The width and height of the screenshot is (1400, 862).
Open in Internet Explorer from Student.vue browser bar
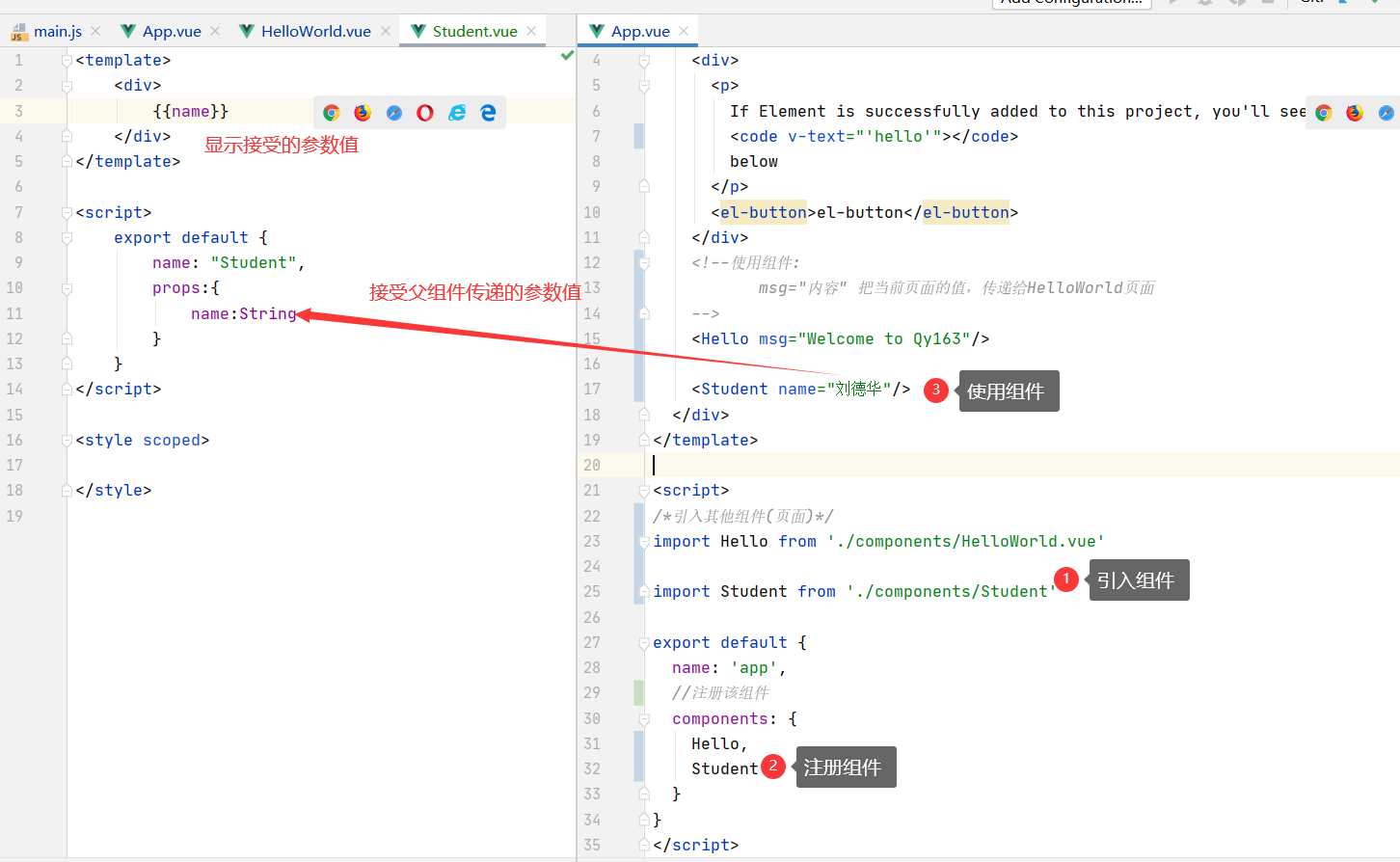457,113
